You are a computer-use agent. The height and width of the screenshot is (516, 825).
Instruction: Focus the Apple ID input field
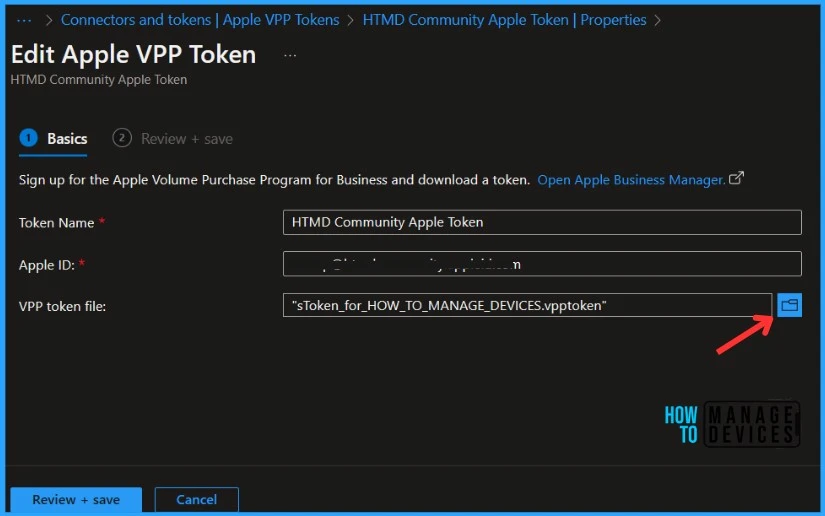(542, 264)
